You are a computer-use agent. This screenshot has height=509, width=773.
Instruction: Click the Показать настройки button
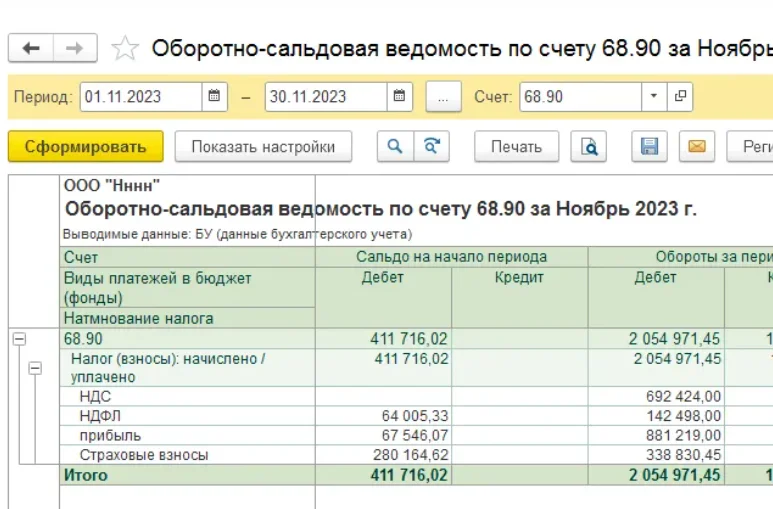click(x=263, y=147)
